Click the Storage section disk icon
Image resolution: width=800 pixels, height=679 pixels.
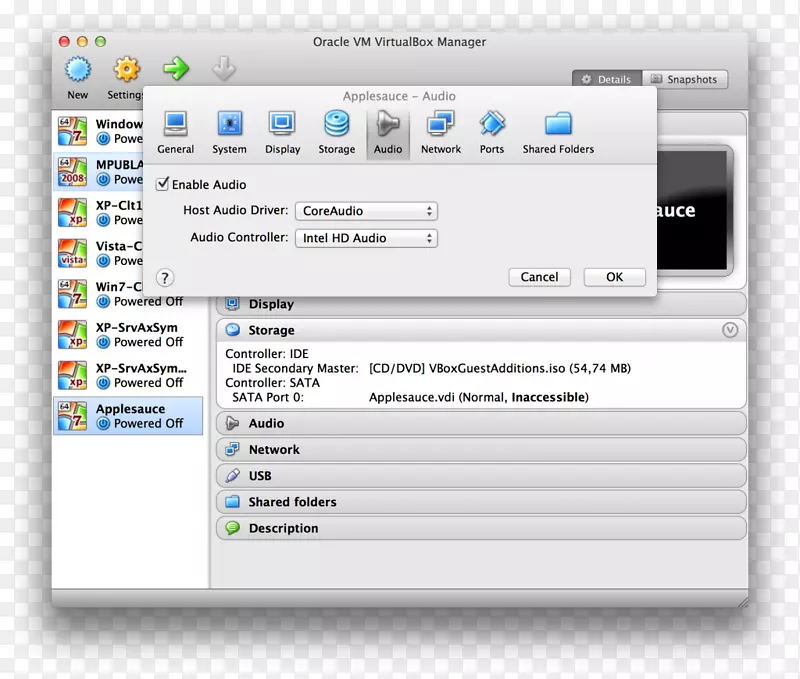[233, 330]
